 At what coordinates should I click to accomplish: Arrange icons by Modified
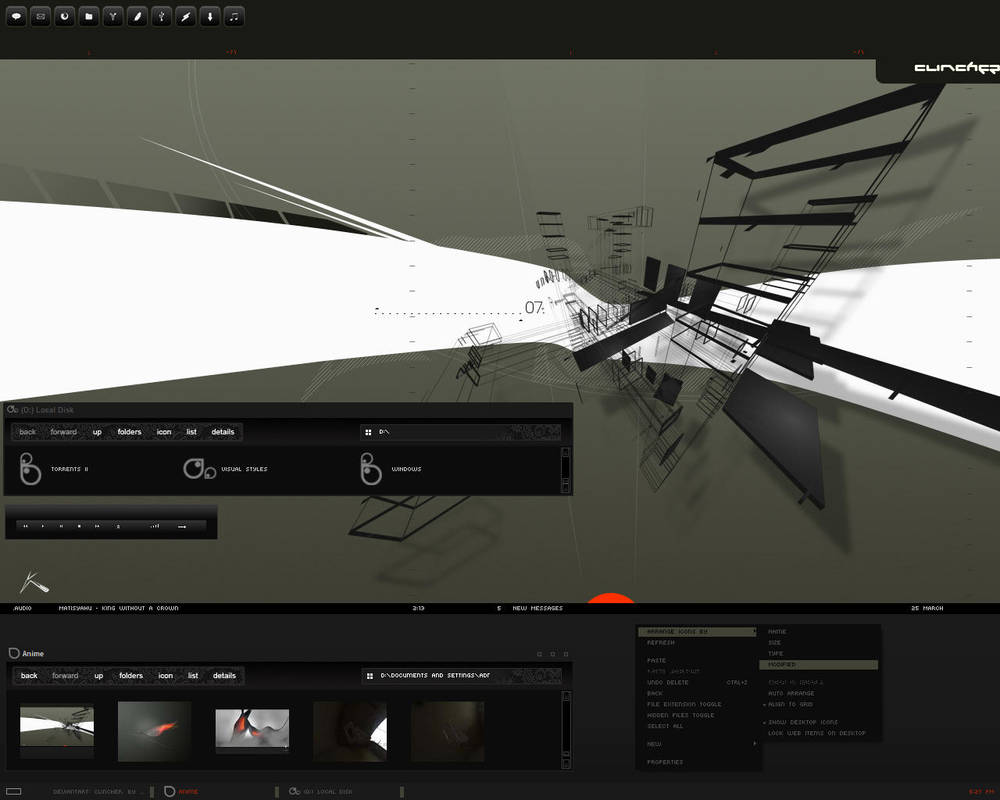tap(819, 665)
